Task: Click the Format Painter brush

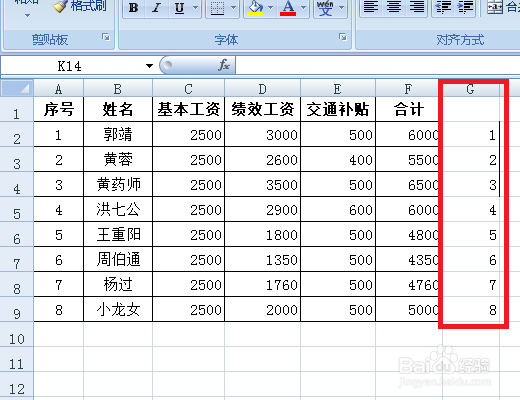Action: click(60, 6)
